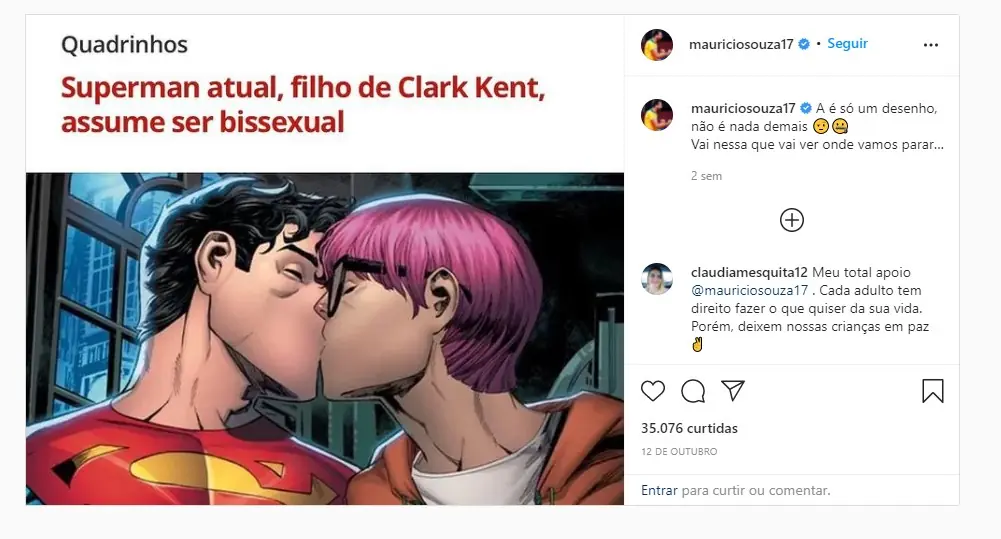Screen dimensions: 1001x539
Task: Click the Seguir follow link
Action: click(847, 44)
